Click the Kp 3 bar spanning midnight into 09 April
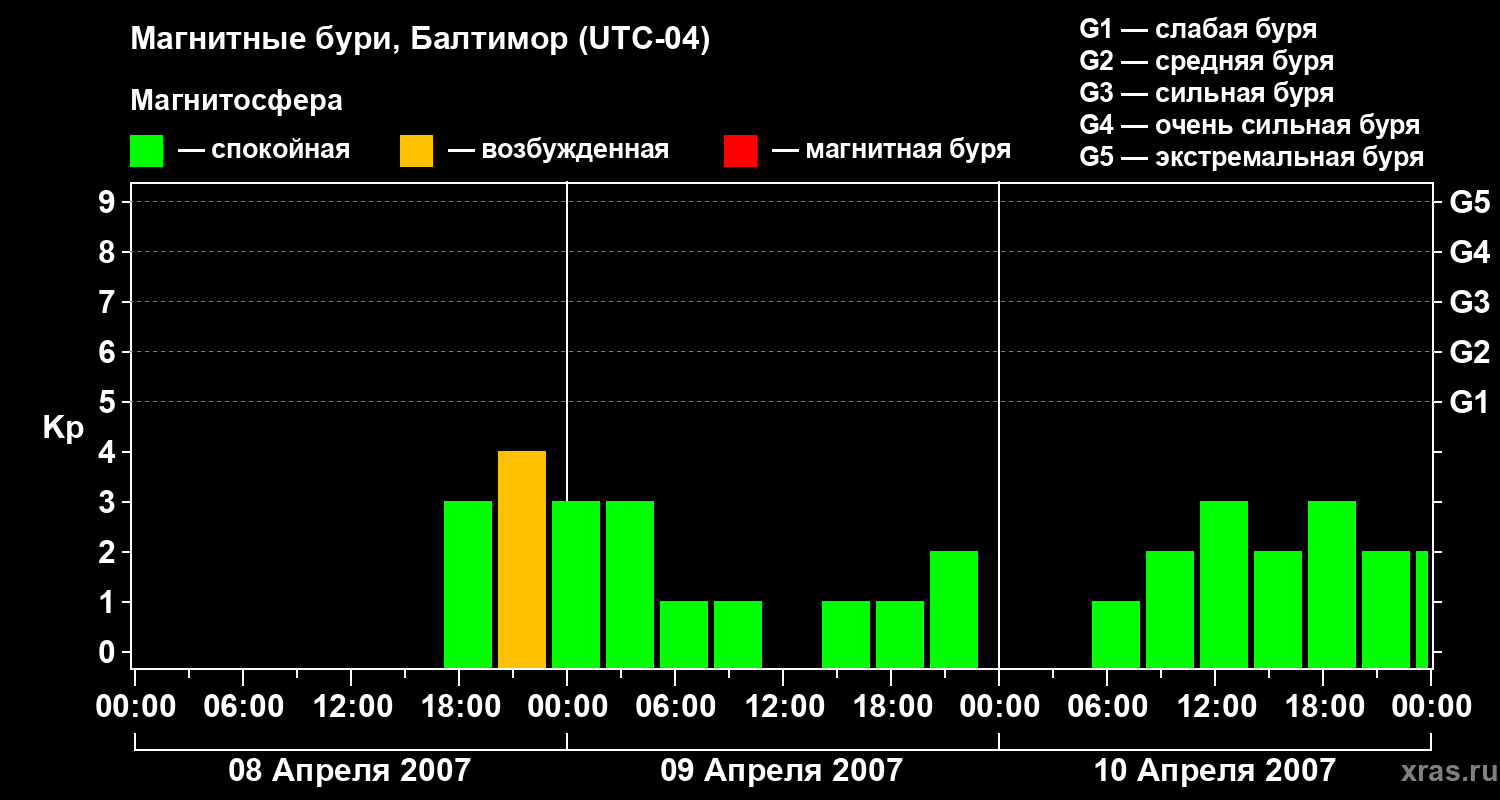Viewport: 1500px width, 800px height. [576, 584]
